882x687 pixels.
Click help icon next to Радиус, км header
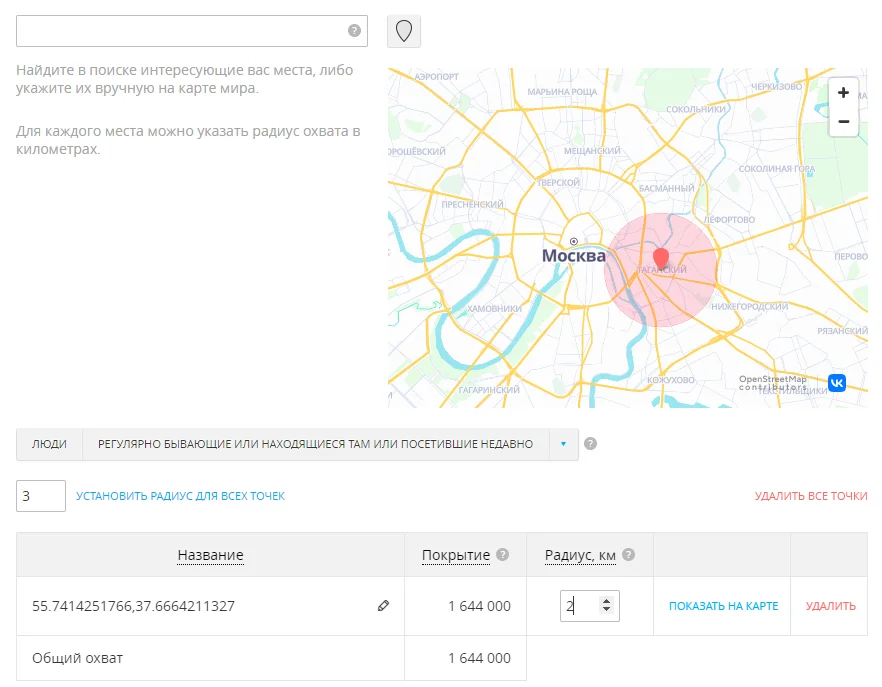(x=629, y=555)
